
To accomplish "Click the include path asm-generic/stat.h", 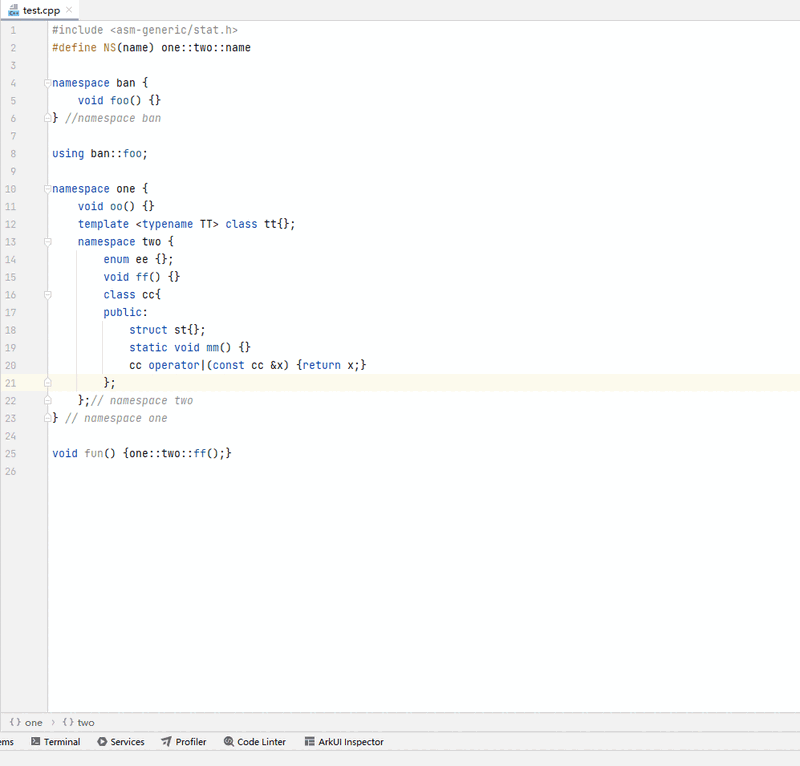I will 173,30.
